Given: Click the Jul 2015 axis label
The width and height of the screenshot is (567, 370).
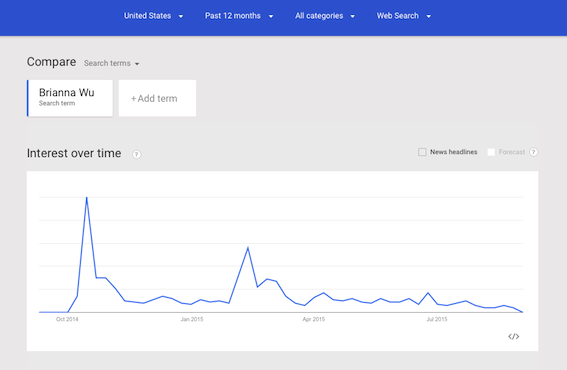Looking at the screenshot, I should point(437,319).
